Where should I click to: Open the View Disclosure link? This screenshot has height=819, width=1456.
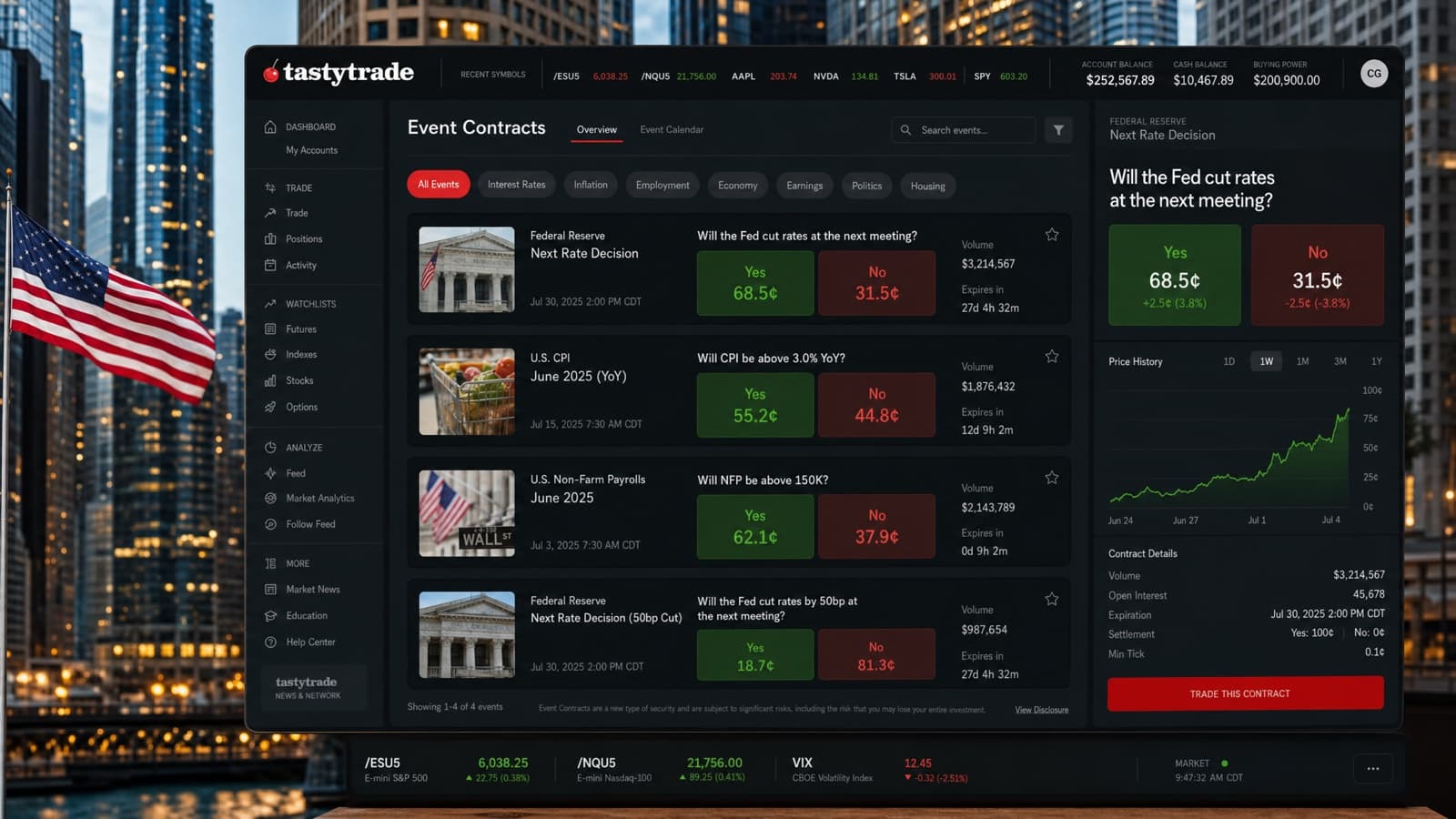[x=1042, y=710]
